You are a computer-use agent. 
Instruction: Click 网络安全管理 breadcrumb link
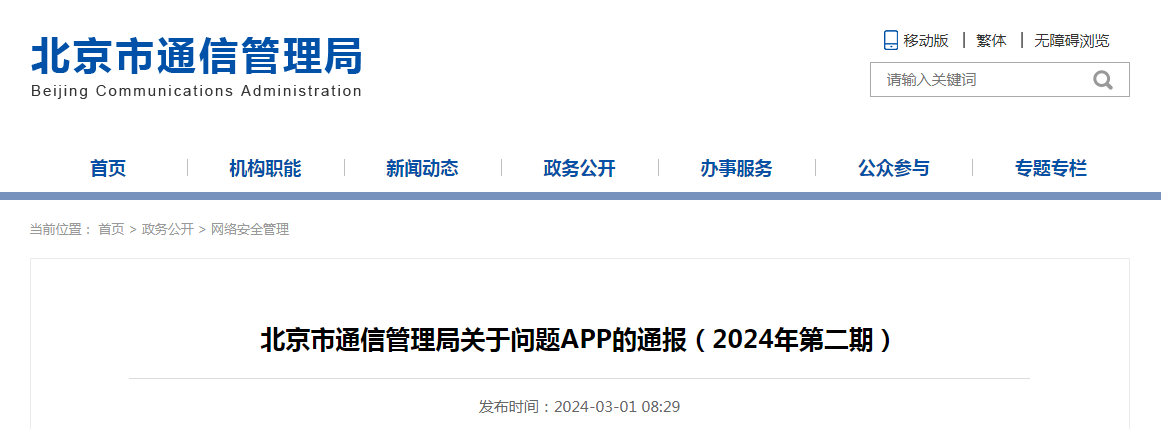point(249,230)
